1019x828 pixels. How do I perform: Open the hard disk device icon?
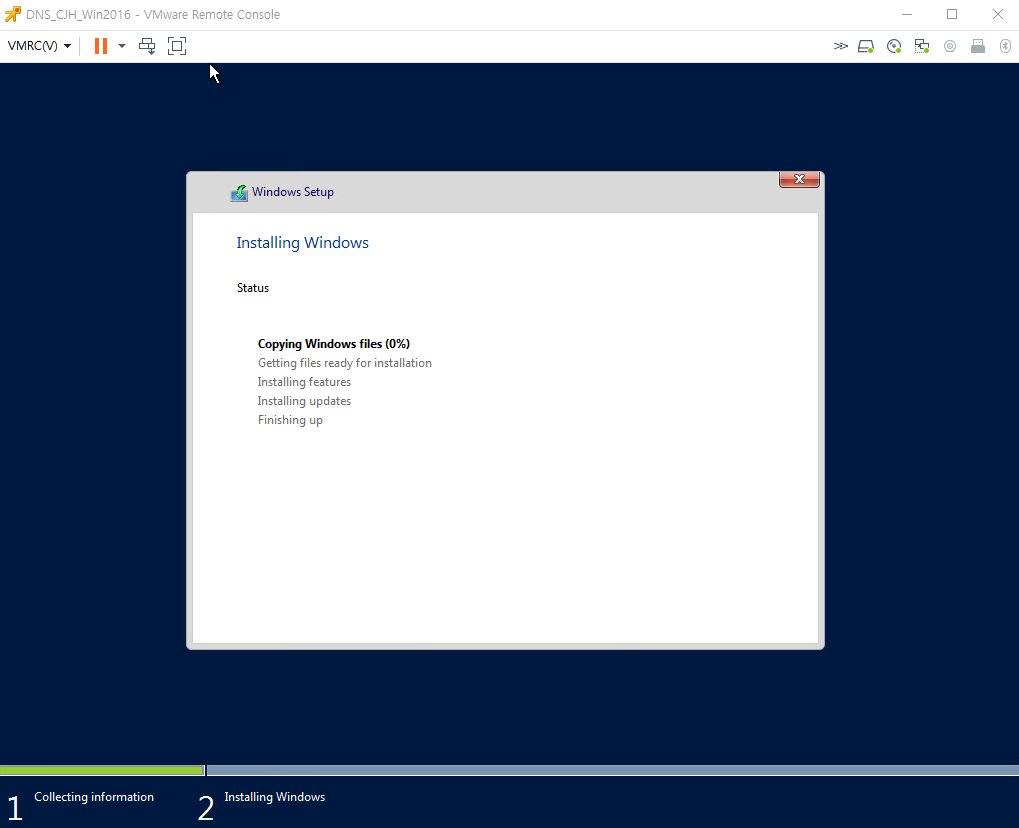(x=866, y=46)
